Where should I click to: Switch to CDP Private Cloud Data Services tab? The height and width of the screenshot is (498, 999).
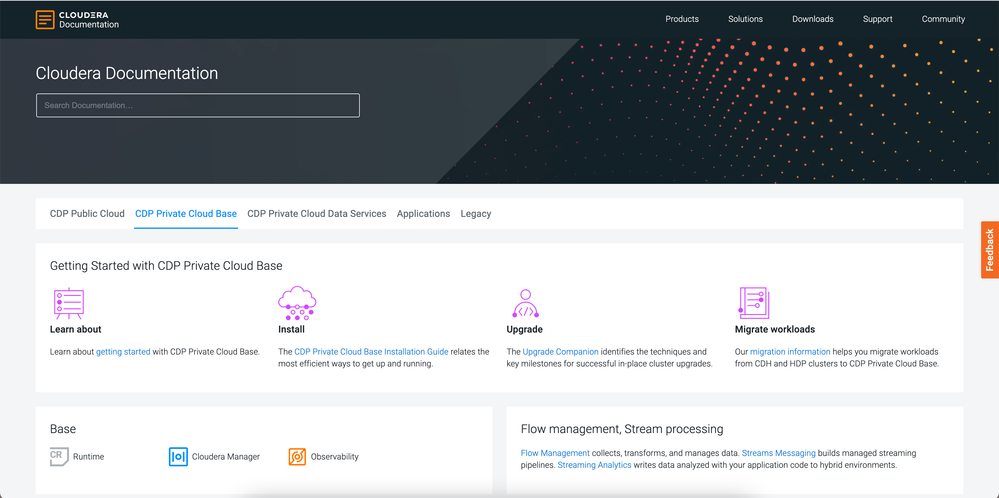pyautogui.click(x=317, y=214)
